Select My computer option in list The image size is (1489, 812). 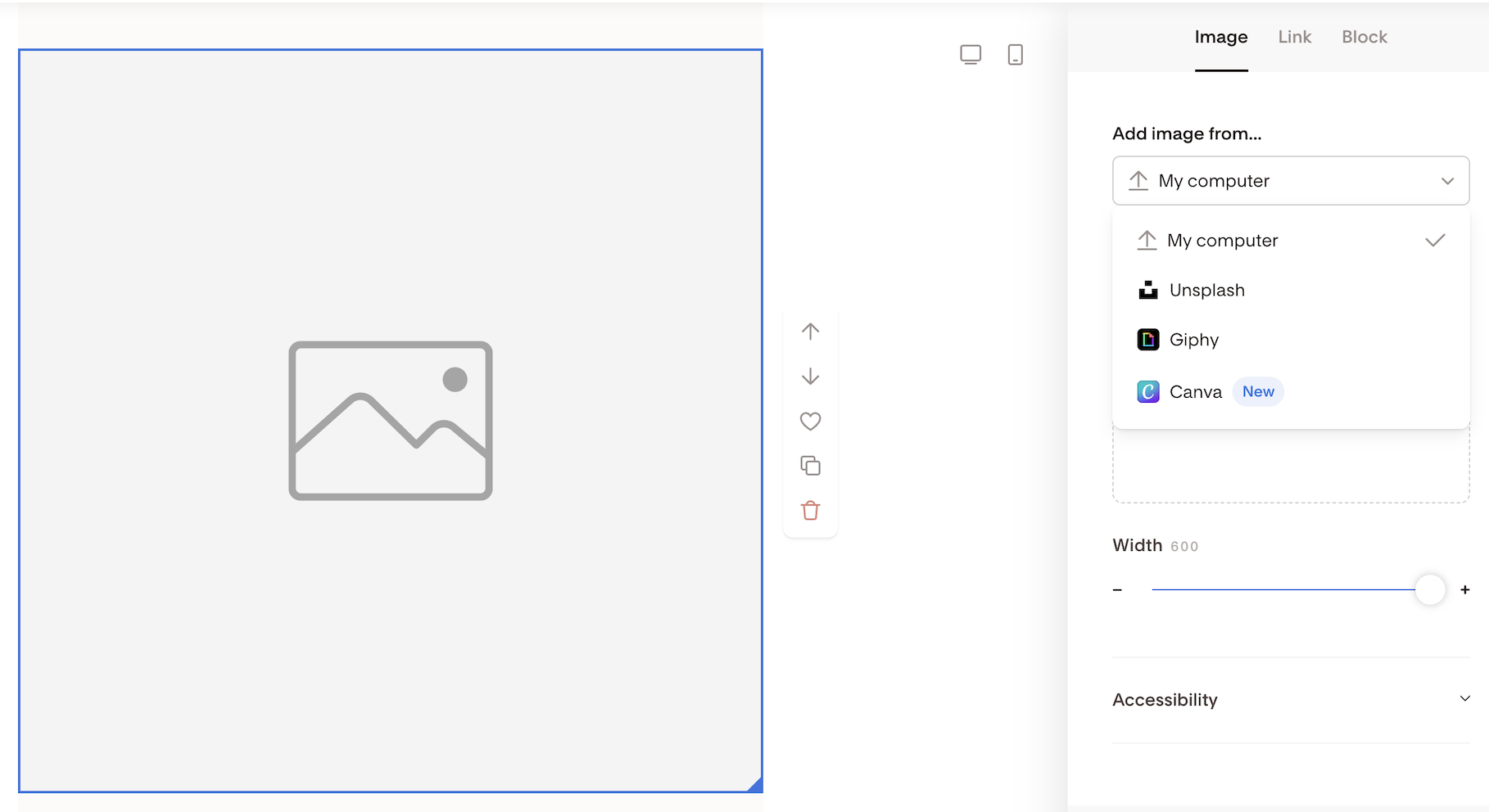point(1291,241)
